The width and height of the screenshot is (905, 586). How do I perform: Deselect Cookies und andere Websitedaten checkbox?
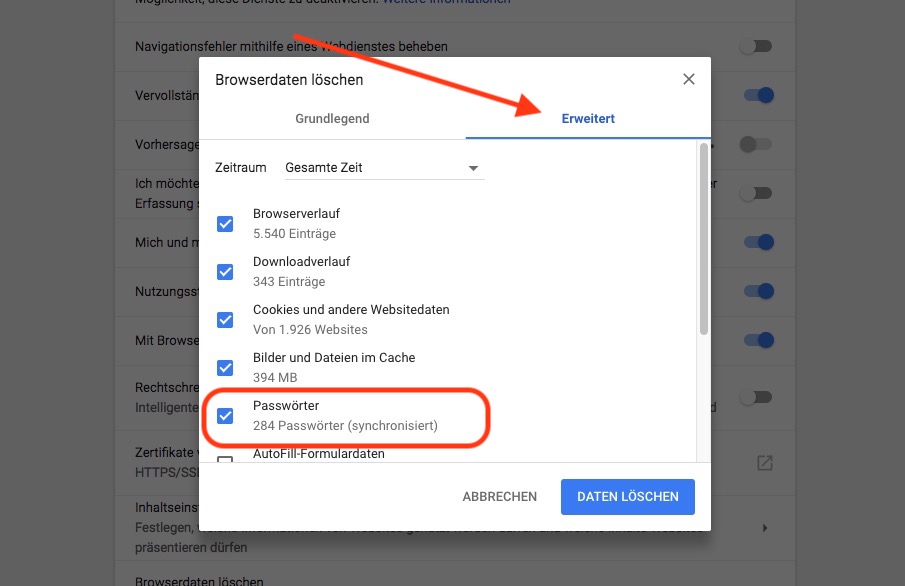pos(225,320)
